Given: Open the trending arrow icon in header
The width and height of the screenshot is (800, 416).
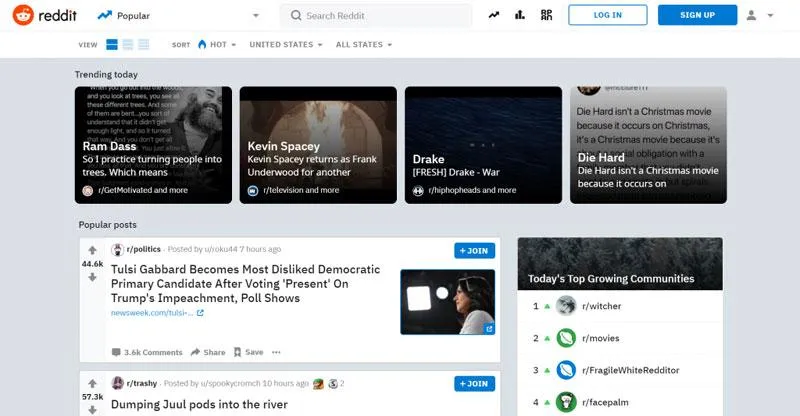Looking at the screenshot, I should [493, 15].
